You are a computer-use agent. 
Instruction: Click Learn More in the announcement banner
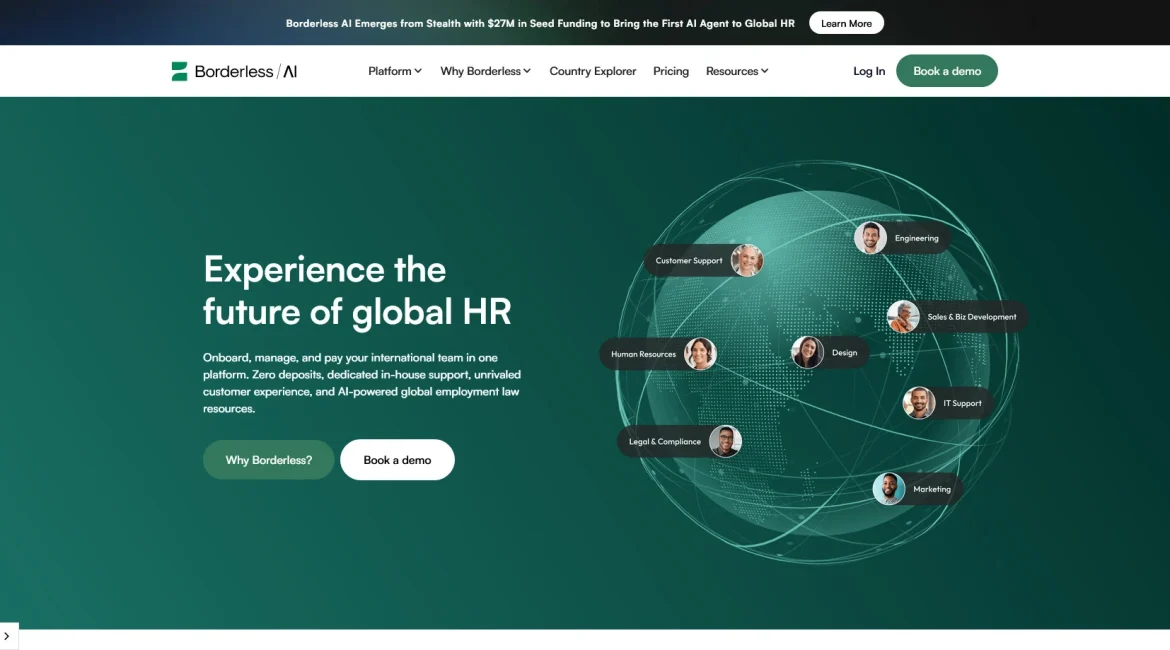tap(846, 23)
